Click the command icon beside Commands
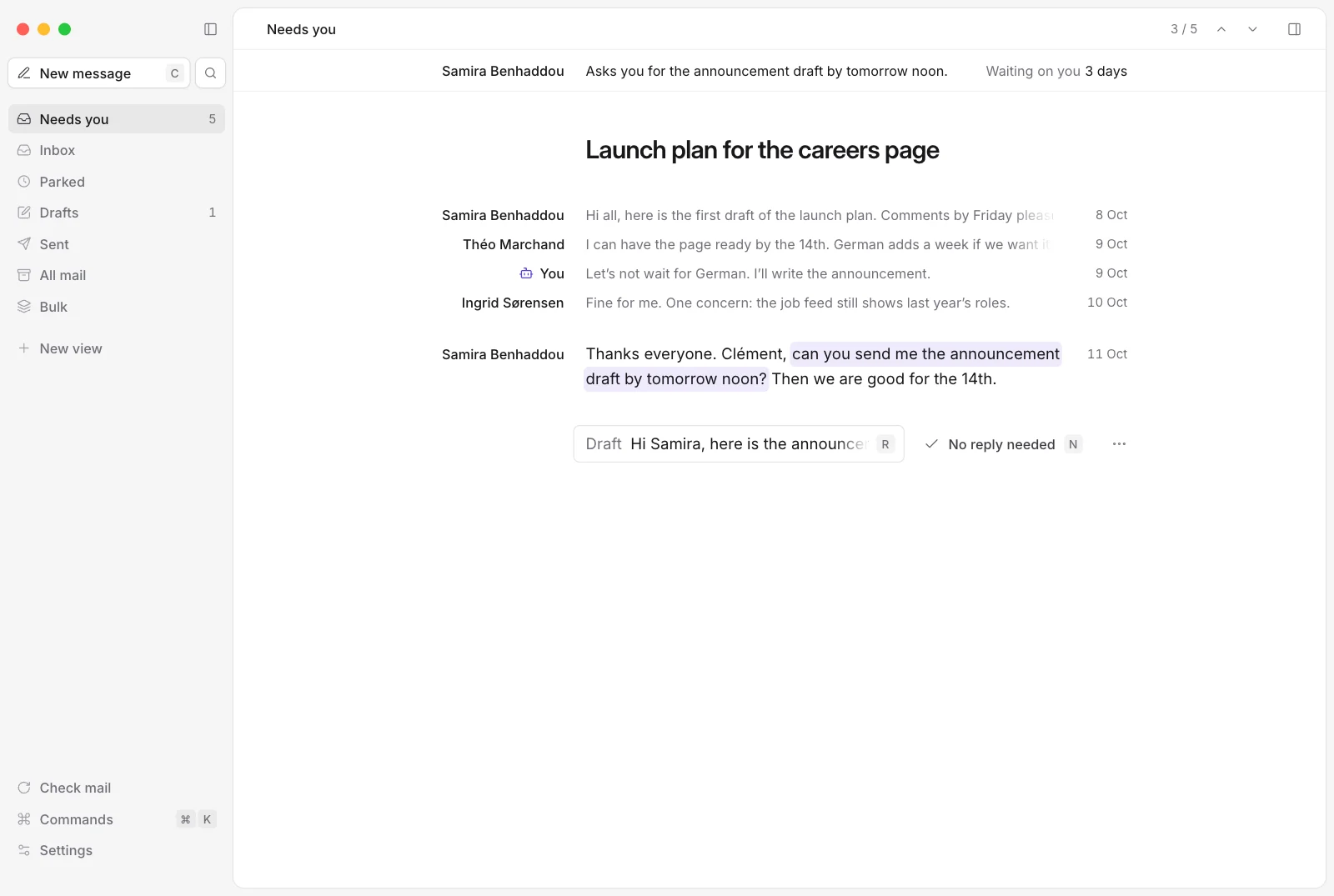1334x896 pixels. tap(24, 819)
